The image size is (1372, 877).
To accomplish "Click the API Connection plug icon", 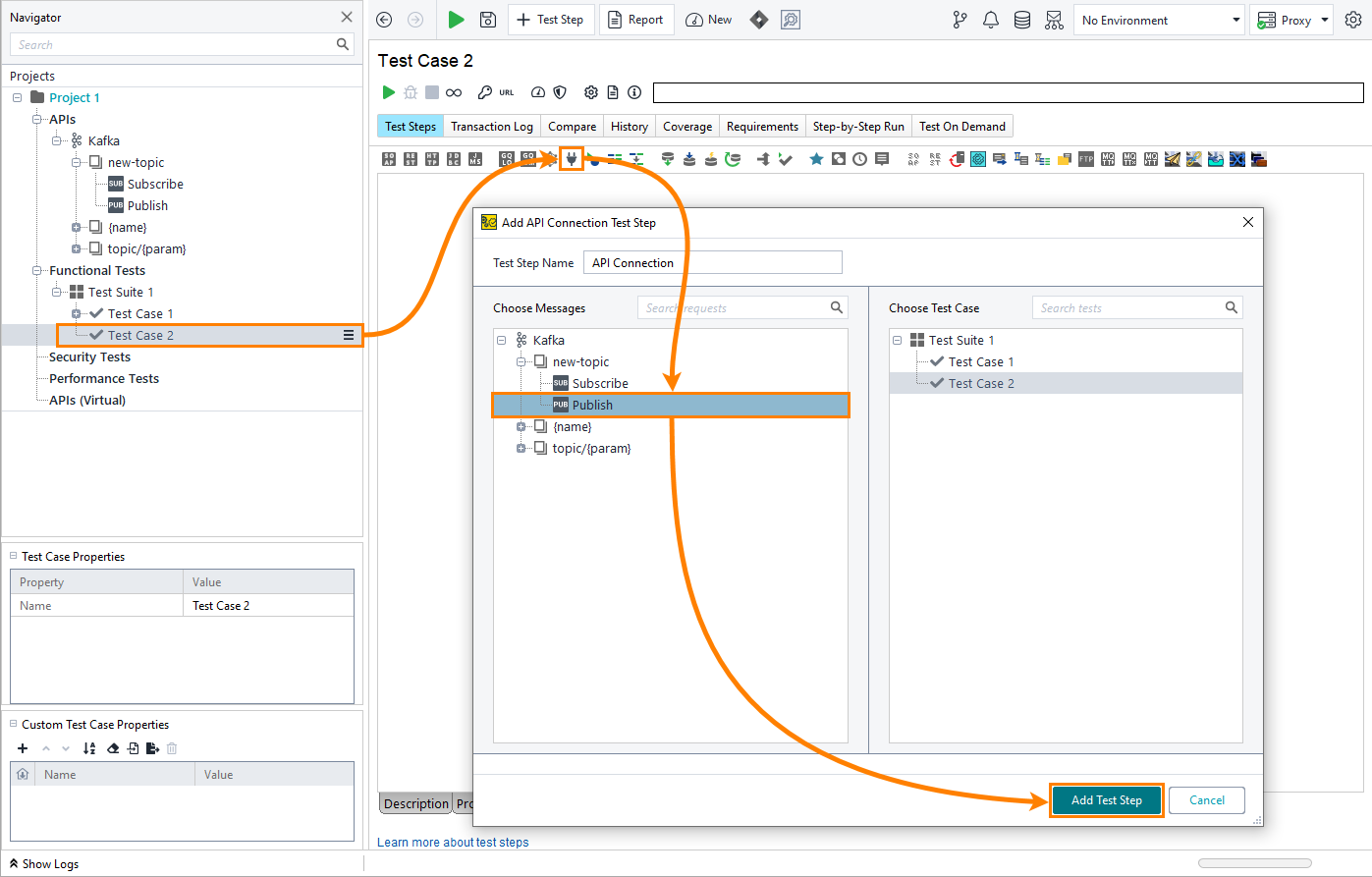I will click(x=572, y=158).
